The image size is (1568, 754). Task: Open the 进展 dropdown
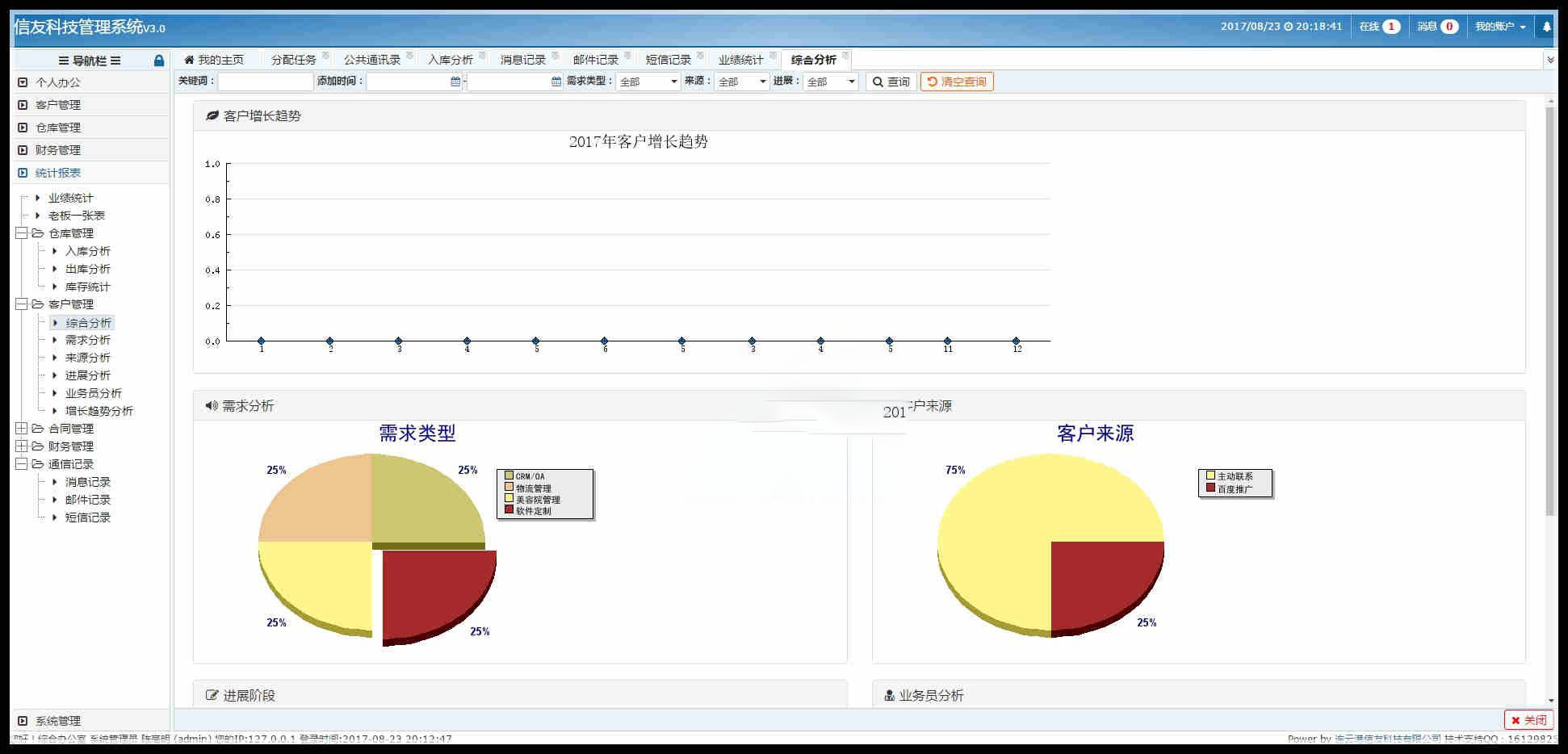pyautogui.click(x=831, y=82)
